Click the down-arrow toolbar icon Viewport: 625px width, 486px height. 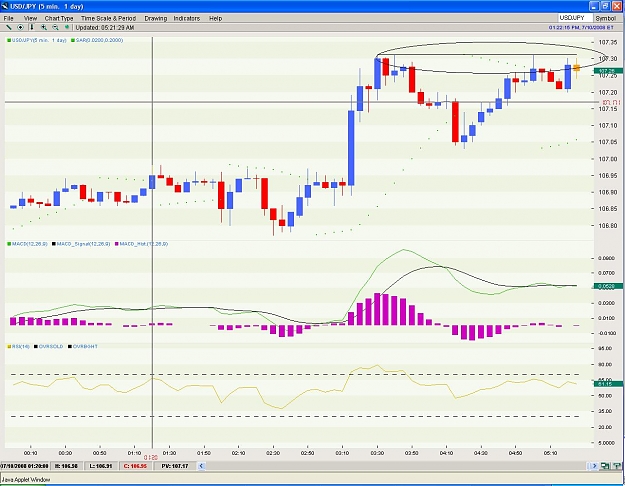(31, 28)
